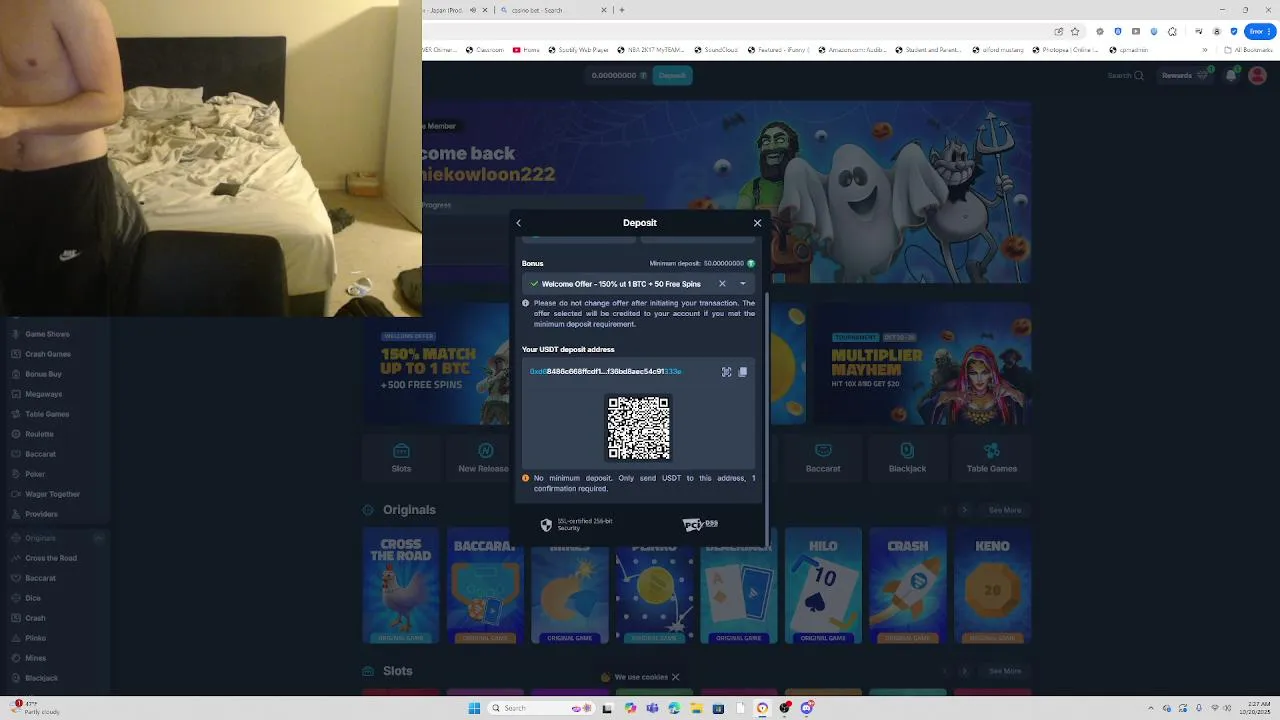The height and width of the screenshot is (720, 1280).
Task: Open Wager Together in sidebar
Action: [52, 494]
